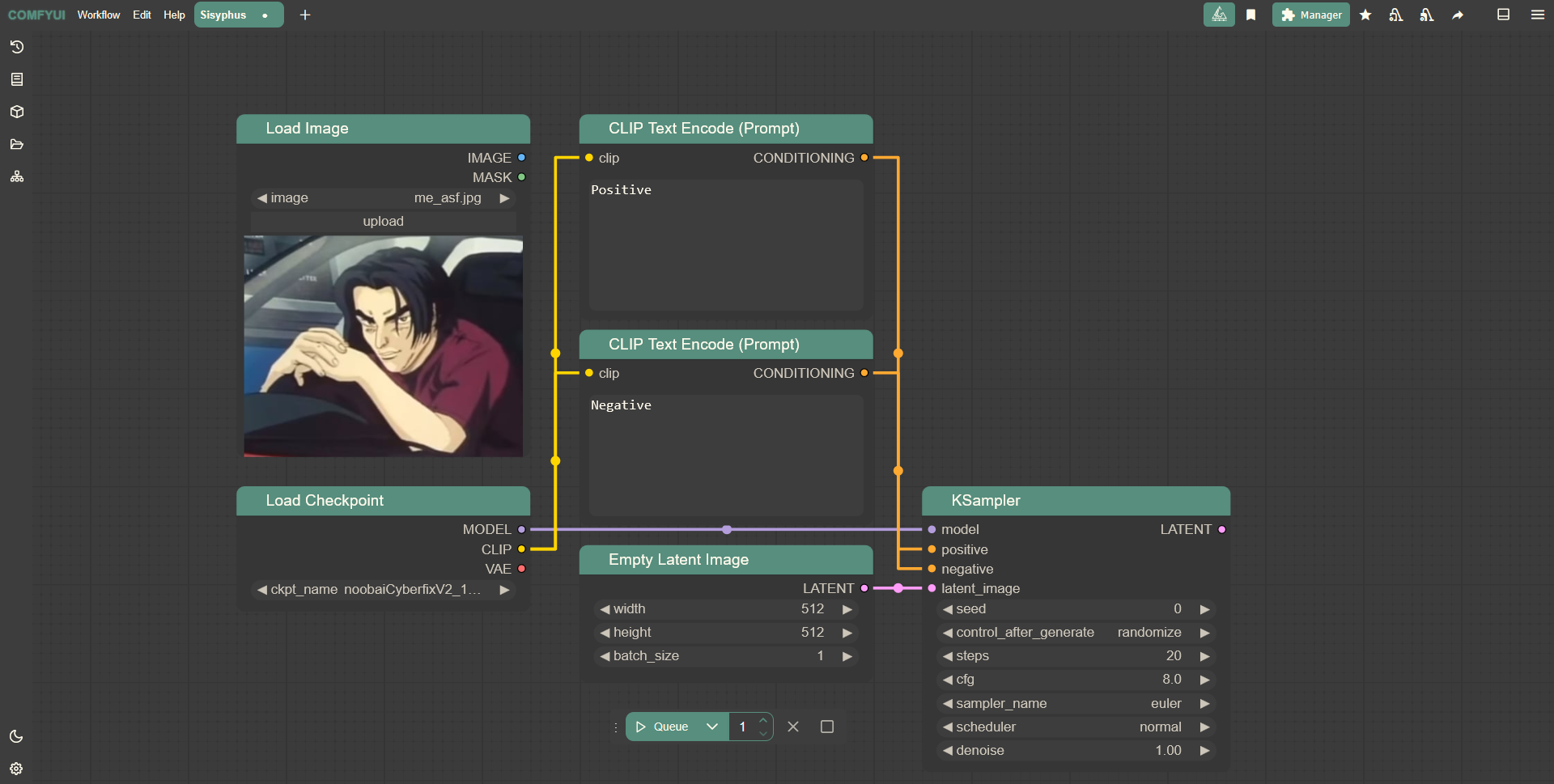Expand the Queue button dropdown chevron

pos(712,727)
